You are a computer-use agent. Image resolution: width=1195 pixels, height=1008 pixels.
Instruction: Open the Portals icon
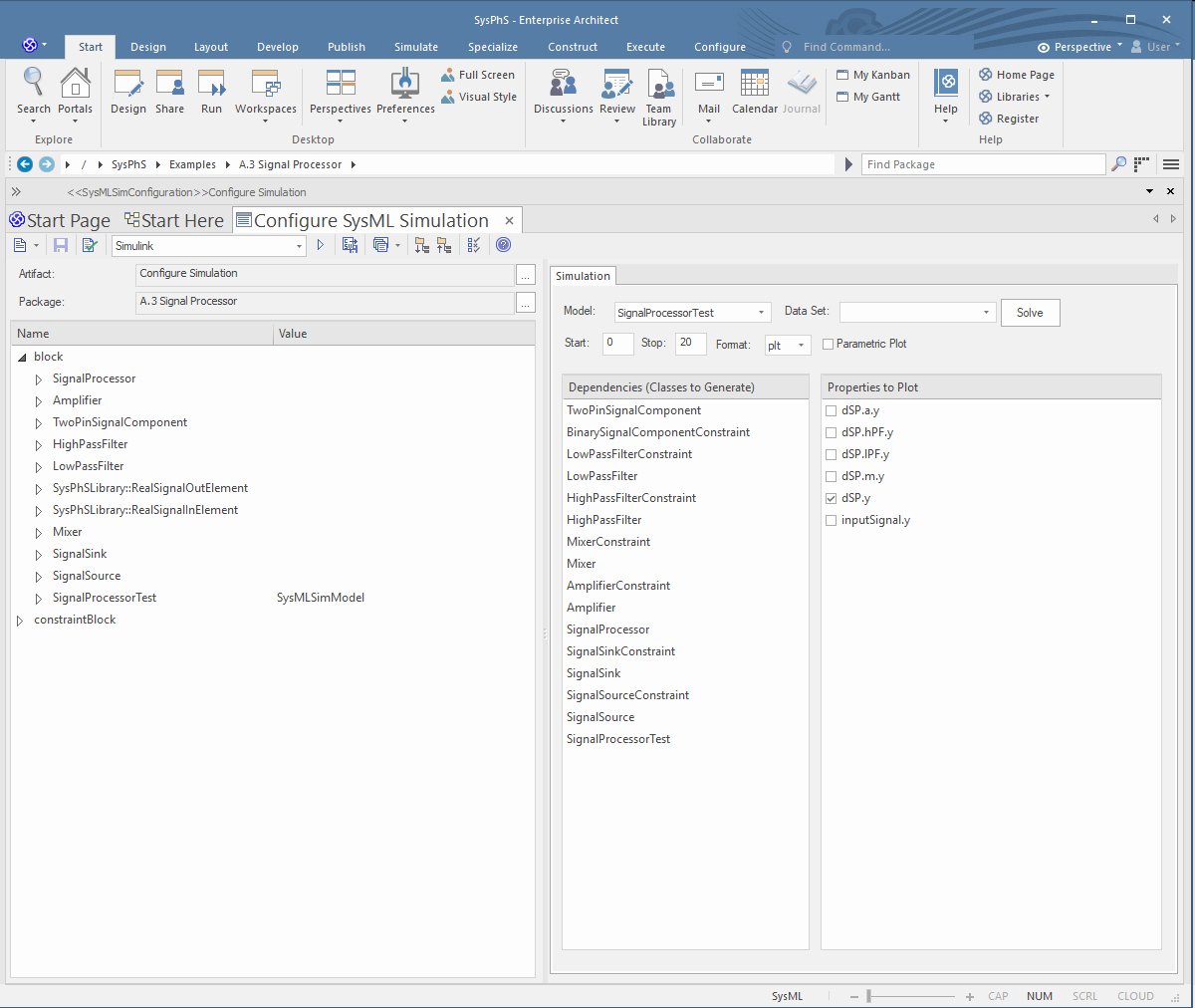coord(75,84)
